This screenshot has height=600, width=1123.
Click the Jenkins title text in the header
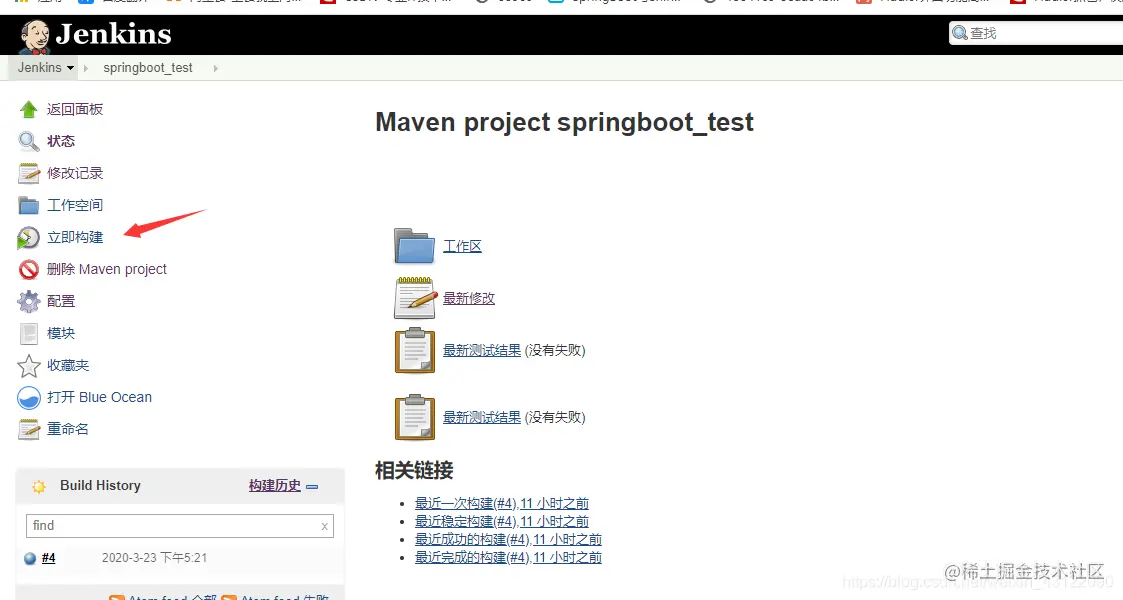coord(113,34)
